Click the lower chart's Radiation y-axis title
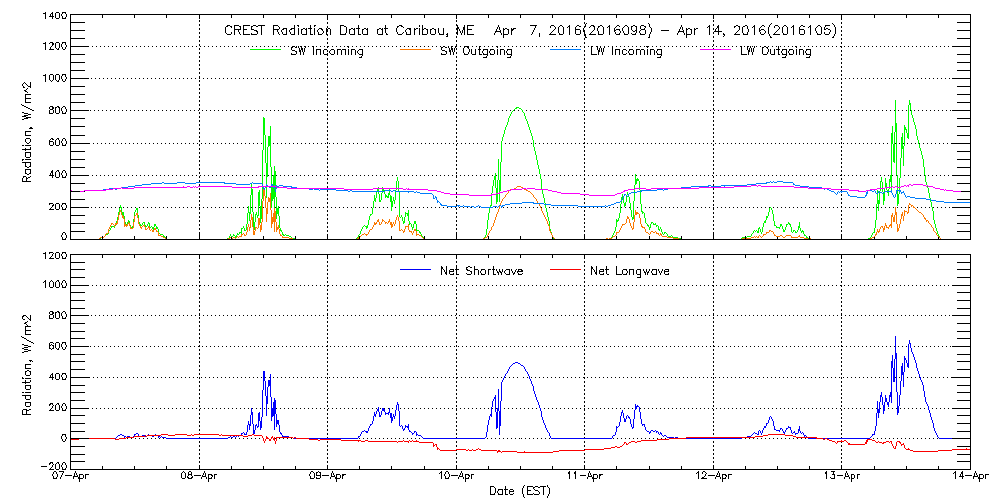This screenshot has height=500, width=1000. pos(29,359)
